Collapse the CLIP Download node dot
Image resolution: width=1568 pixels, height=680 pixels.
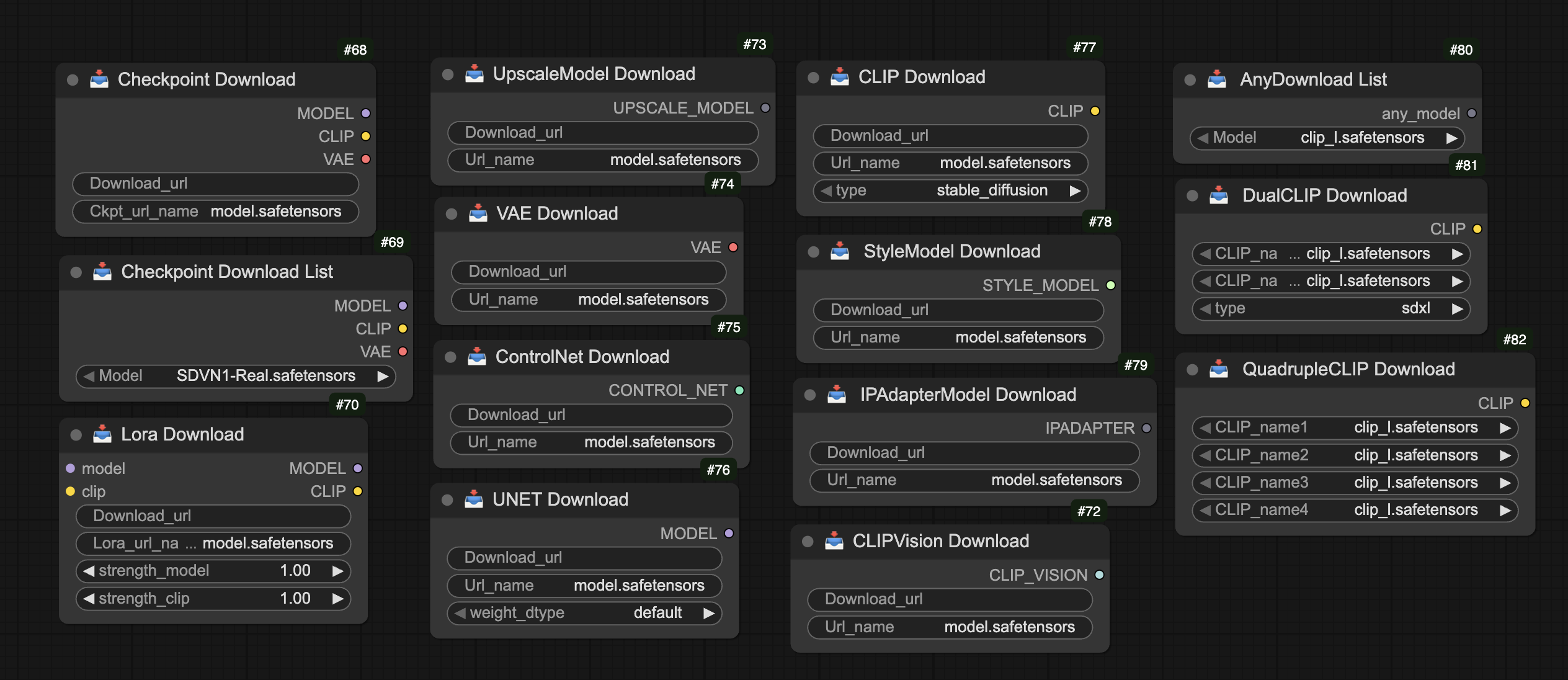click(814, 77)
